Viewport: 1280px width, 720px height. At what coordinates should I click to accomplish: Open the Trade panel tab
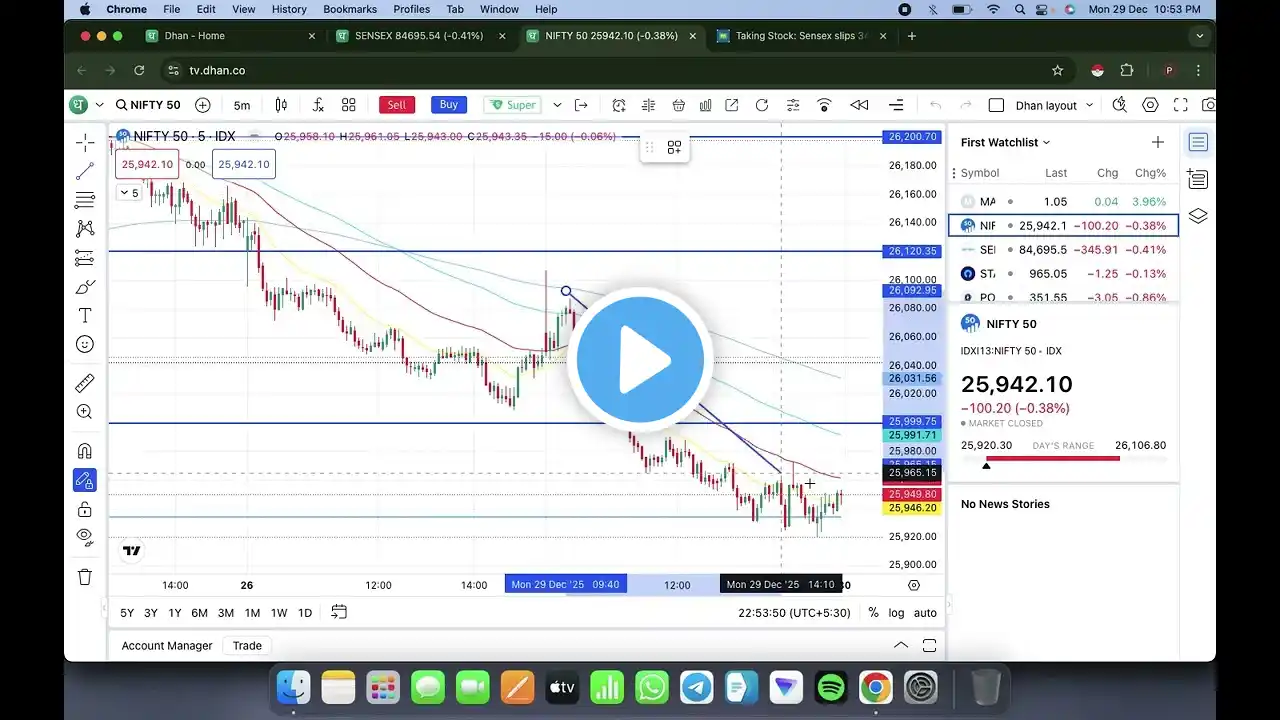(x=247, y=646)
